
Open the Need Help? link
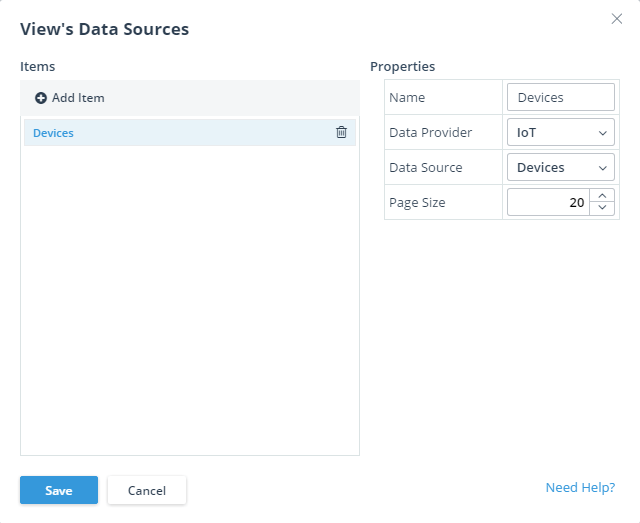[x=580, y=488]
